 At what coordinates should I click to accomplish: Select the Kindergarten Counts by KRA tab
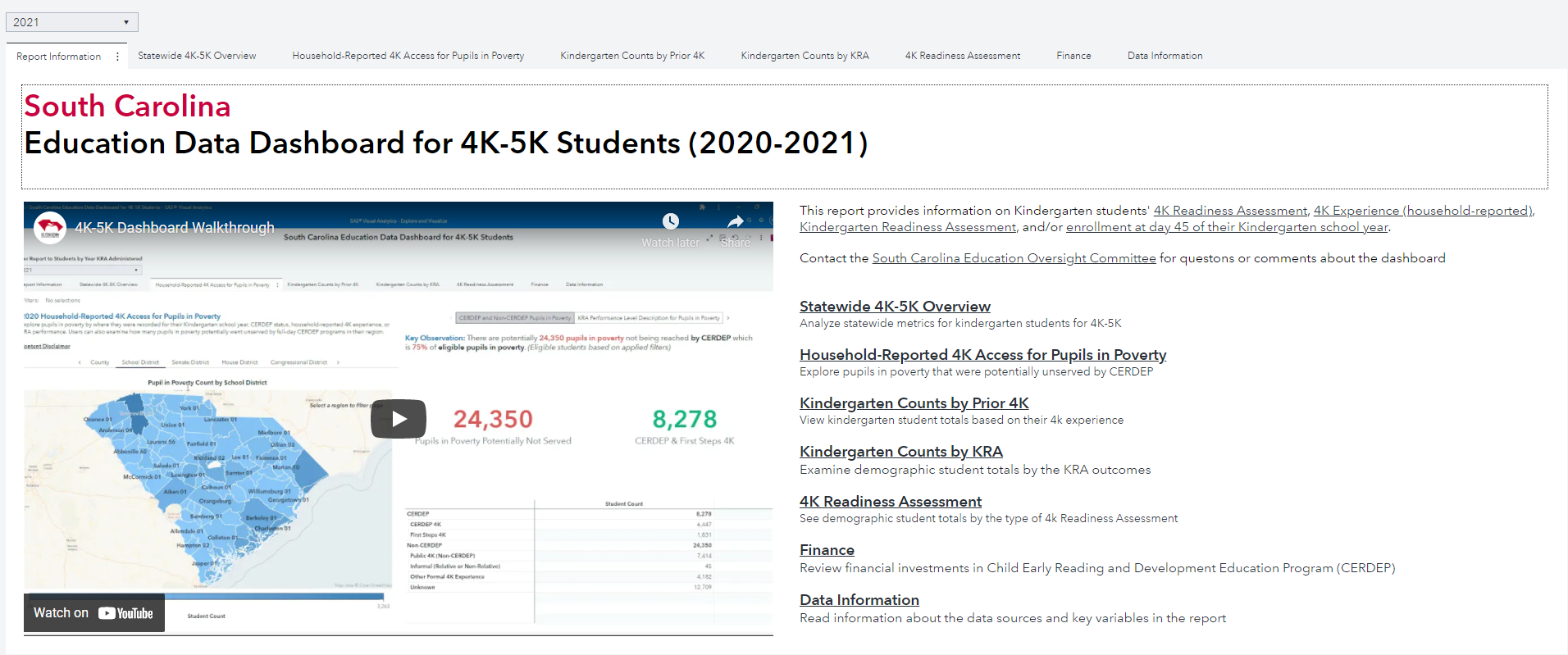point(805,56)
